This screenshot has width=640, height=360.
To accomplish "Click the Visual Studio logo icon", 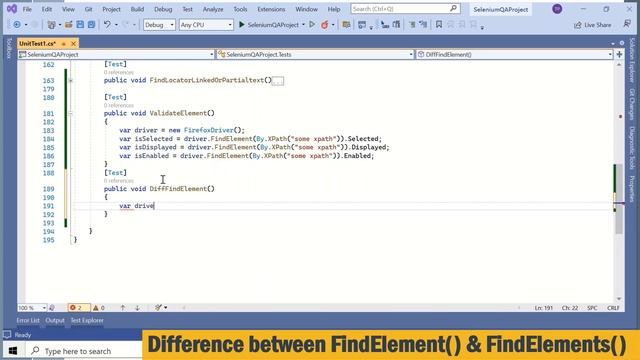I will point(12,9).
